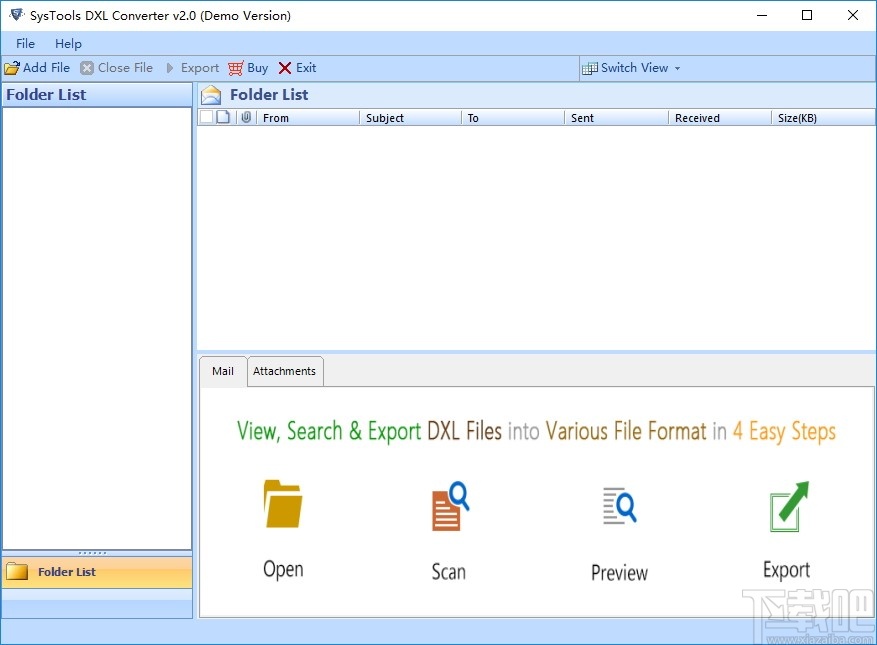Image resolution: width=877 pixels, height=645 pixels.
Task: Click the pane splitter grip dots
Action: [x=92, y=553]
